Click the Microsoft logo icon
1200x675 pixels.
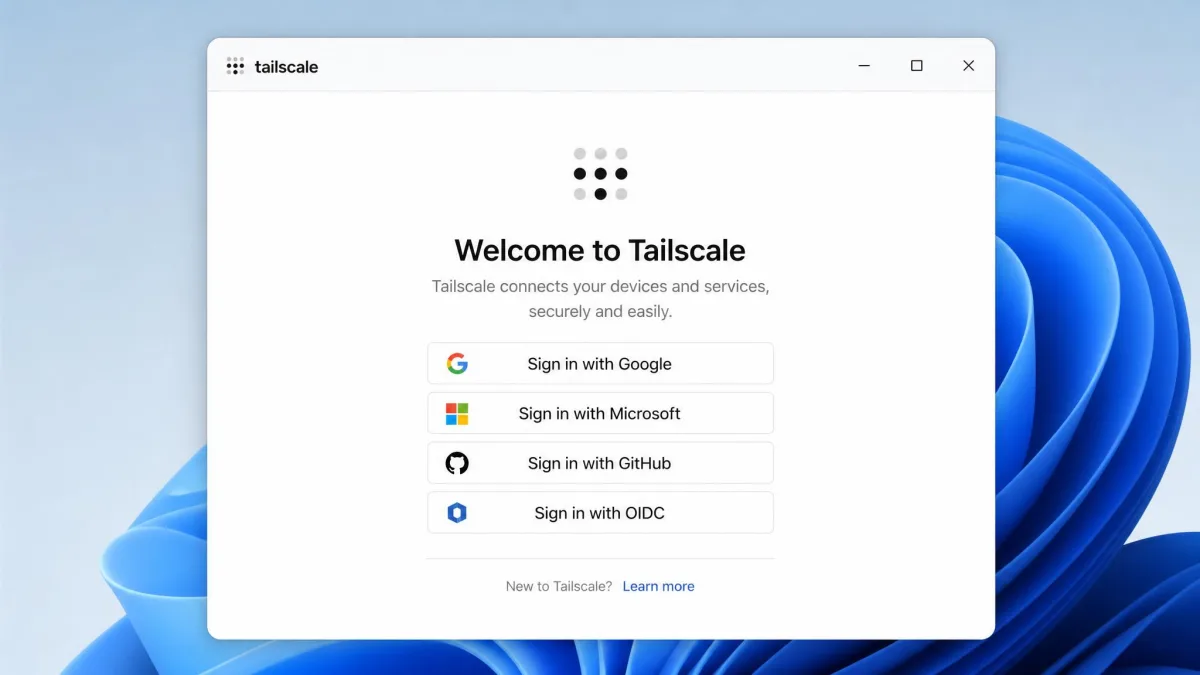click(457, 414)
